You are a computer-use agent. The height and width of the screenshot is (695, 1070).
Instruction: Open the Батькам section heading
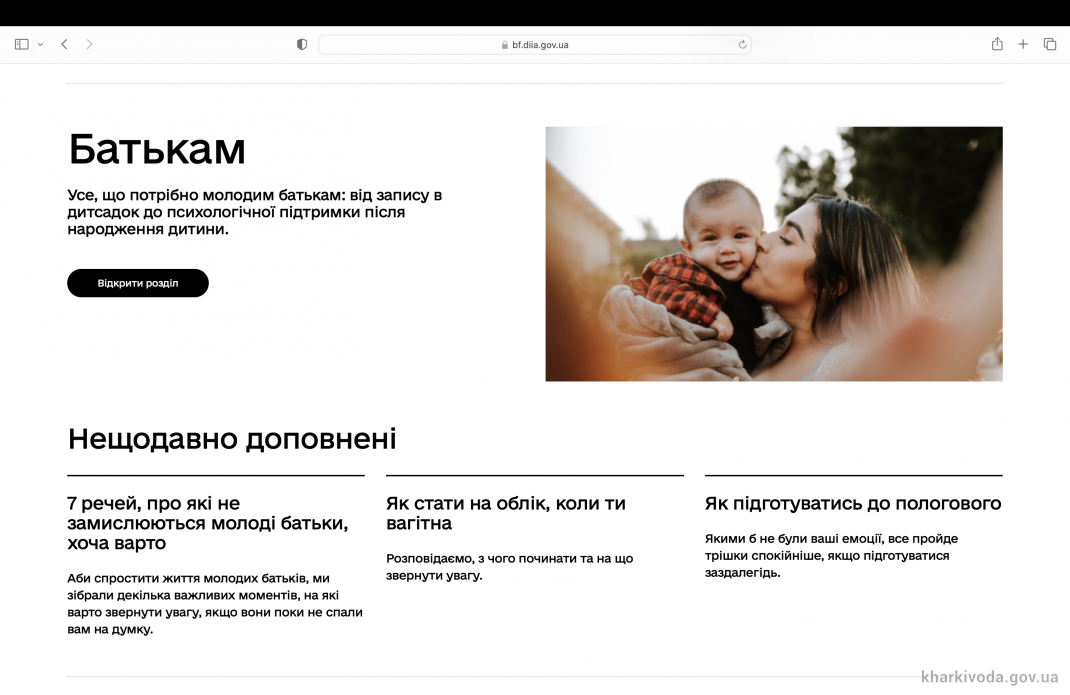tap(157, 150)
